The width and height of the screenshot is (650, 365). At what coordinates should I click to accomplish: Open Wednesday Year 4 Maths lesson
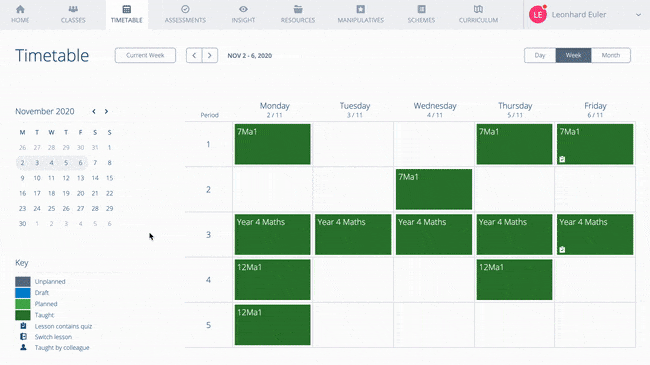point(434,234)
